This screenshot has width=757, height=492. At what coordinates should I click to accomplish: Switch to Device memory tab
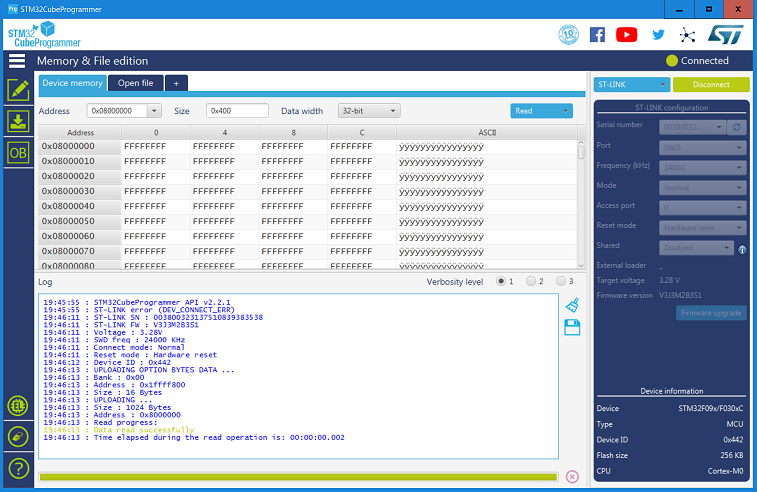click(x=72, y=83)
